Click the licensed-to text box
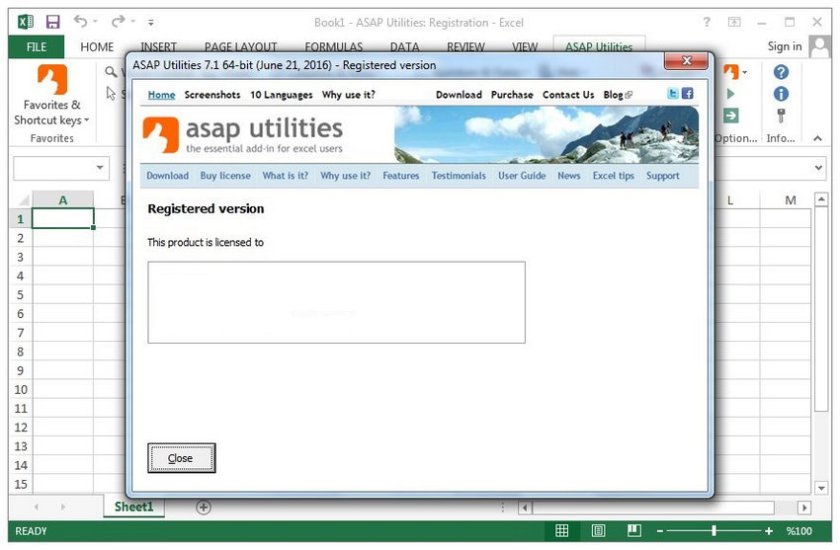 (336, 303)
